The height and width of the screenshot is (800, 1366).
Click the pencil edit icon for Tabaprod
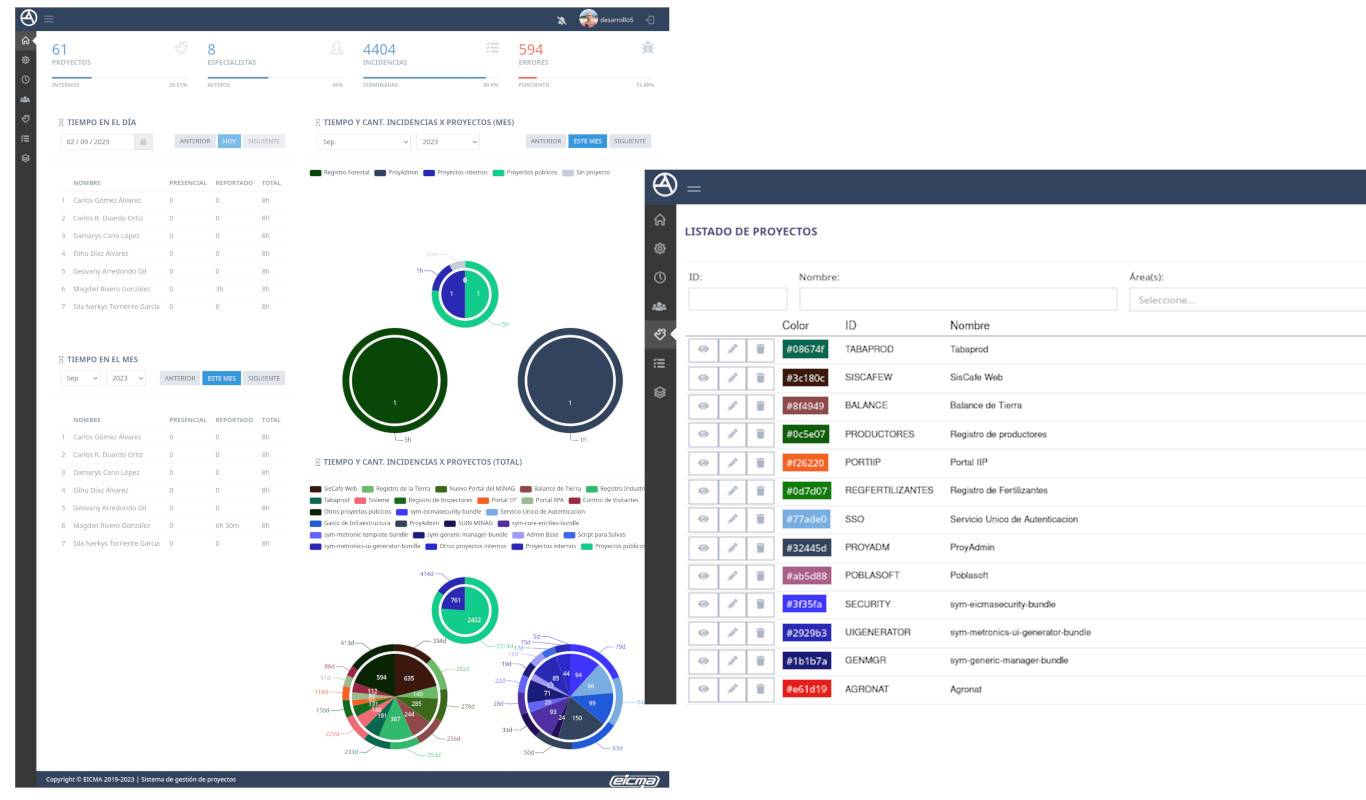(732, 350)
